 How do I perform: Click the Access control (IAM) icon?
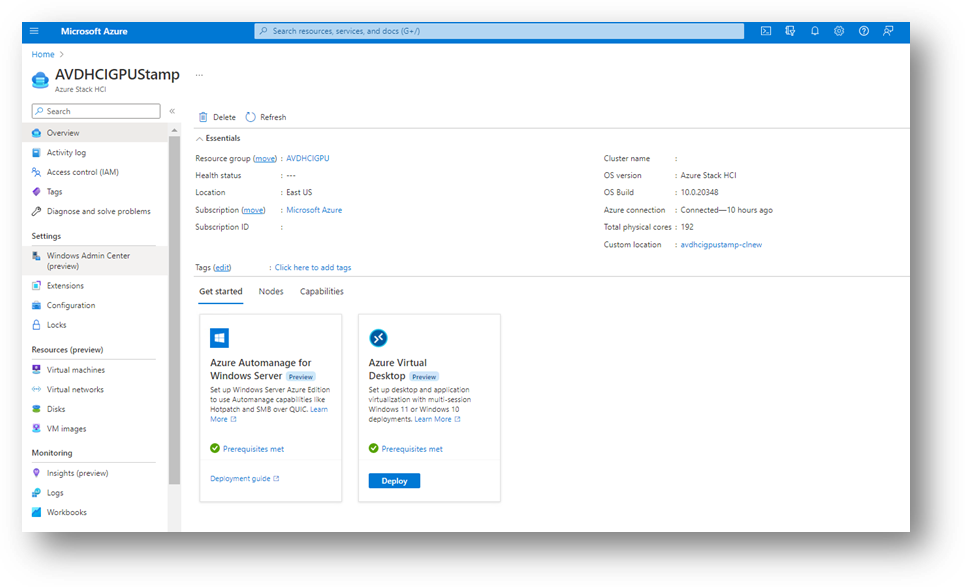coord(36,172)
